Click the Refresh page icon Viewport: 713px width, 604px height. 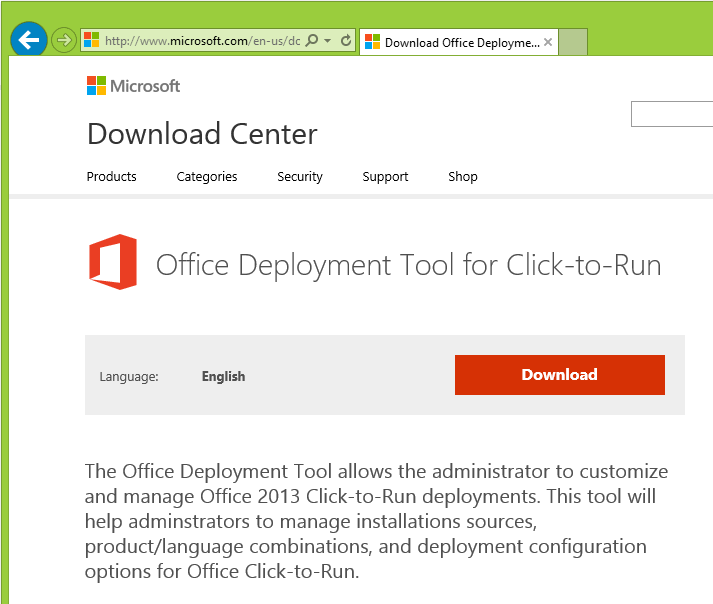pyautogui.click(x=346, y=40)
